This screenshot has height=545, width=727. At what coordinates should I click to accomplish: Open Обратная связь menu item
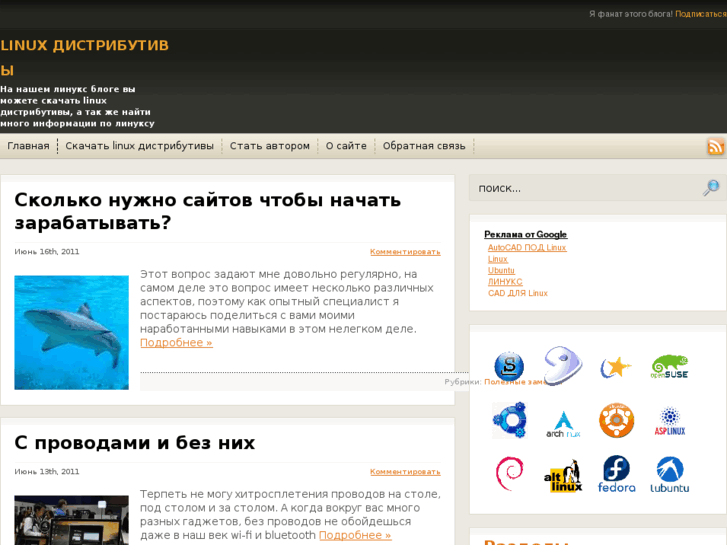pos(424,146)
